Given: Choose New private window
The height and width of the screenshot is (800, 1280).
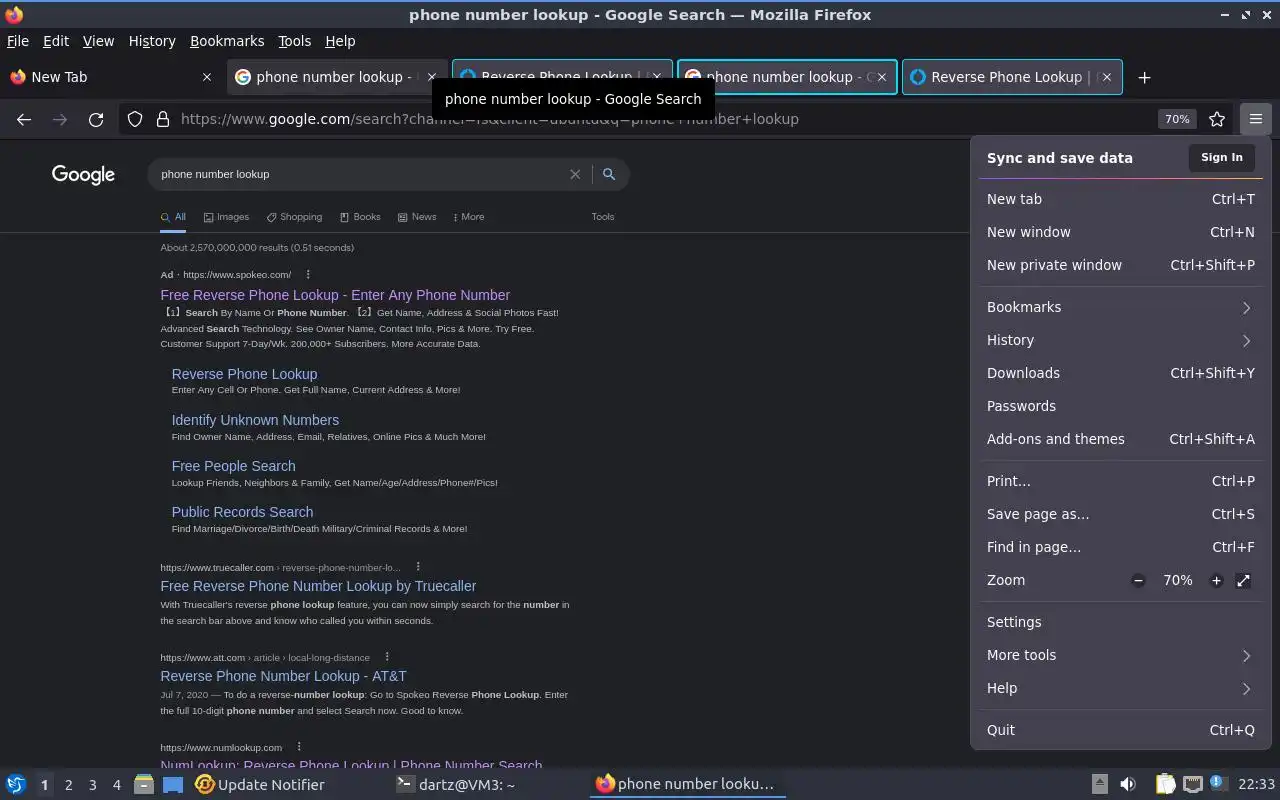Looking at the screenshot, I should click(x=1120, y=265).
